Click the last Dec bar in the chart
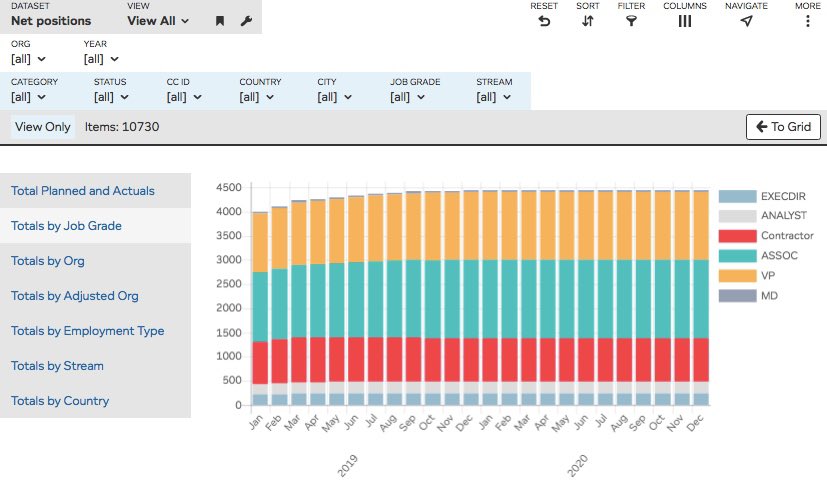The height and width of the screenshot is (482, 827). click(x=701, y=298)
